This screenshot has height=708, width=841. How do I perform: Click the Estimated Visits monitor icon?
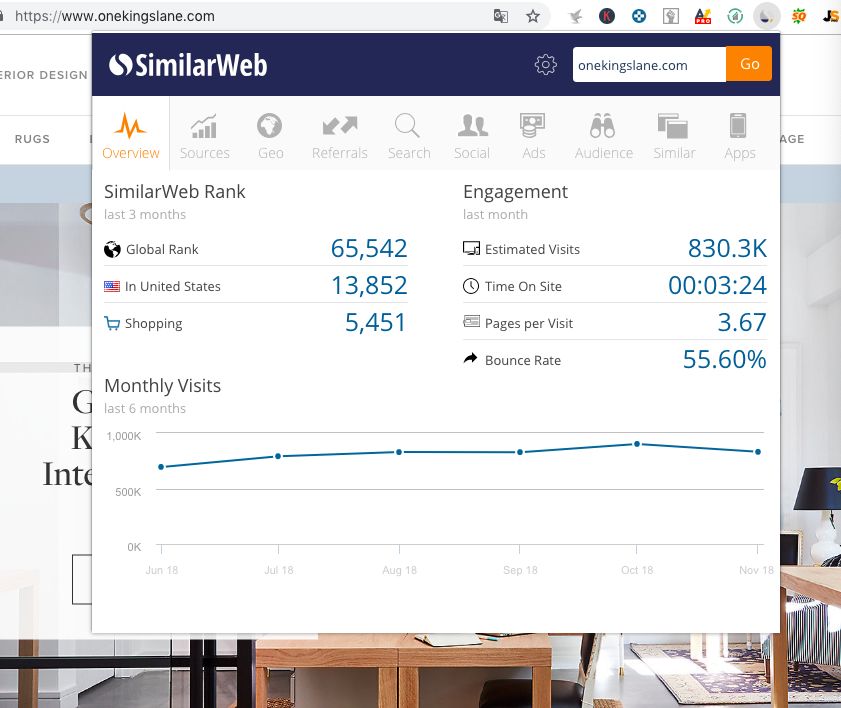[471, 248]
